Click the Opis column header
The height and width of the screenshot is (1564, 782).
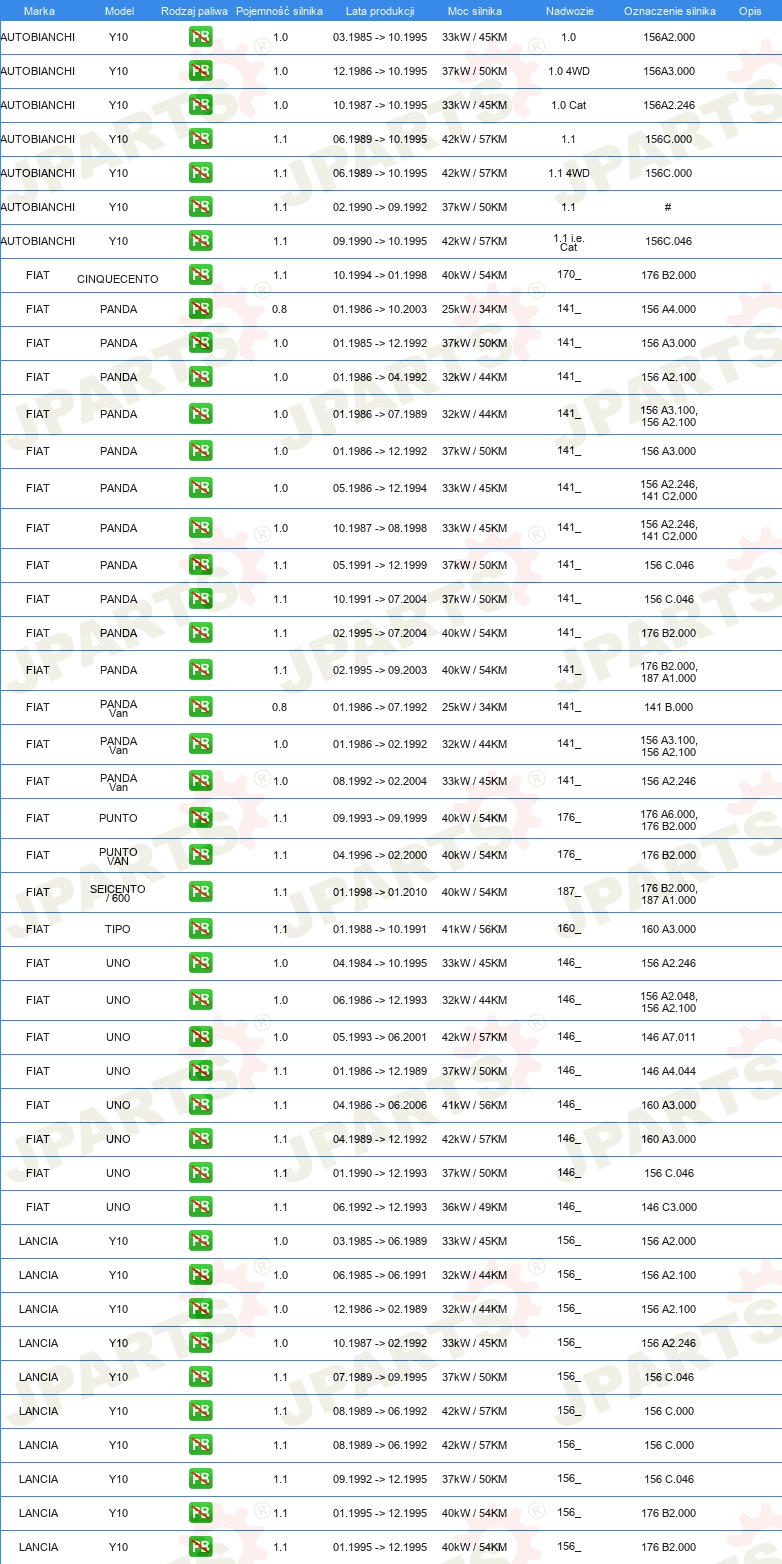(x=750, y=10)
